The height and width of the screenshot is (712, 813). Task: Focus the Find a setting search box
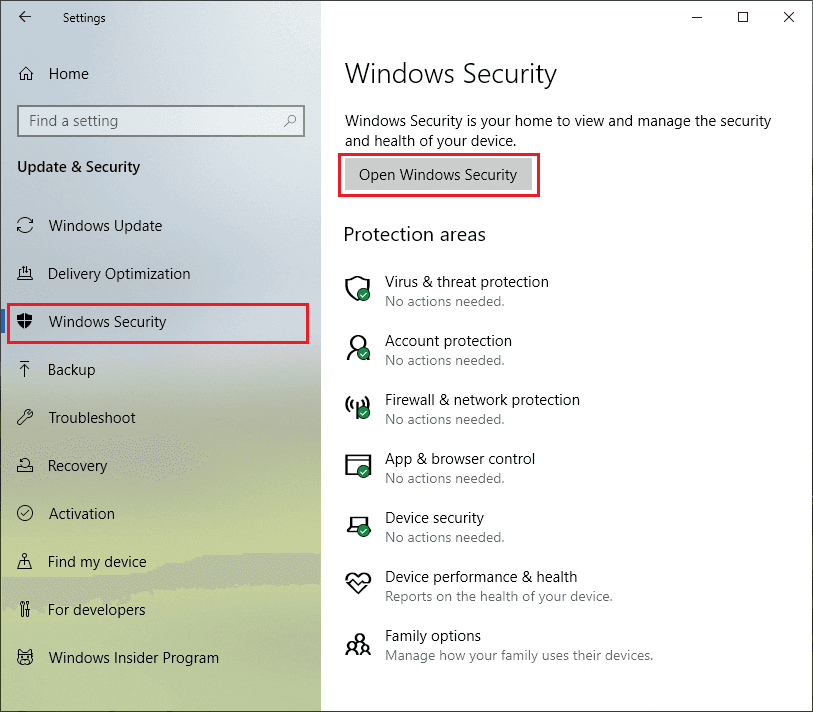(x=161, y=121)
